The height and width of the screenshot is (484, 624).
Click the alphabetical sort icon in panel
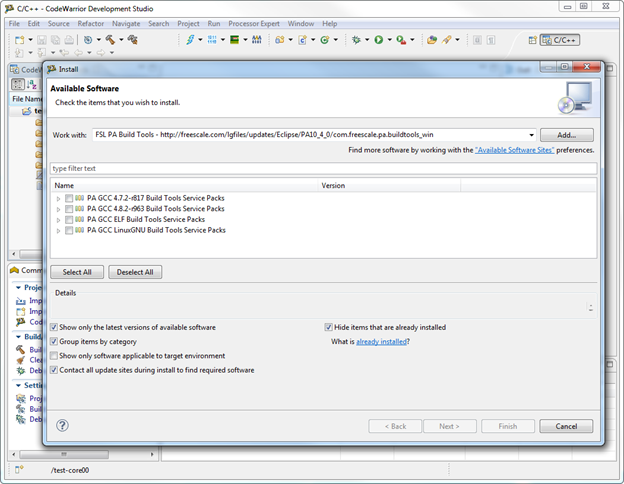click(32, 84)
